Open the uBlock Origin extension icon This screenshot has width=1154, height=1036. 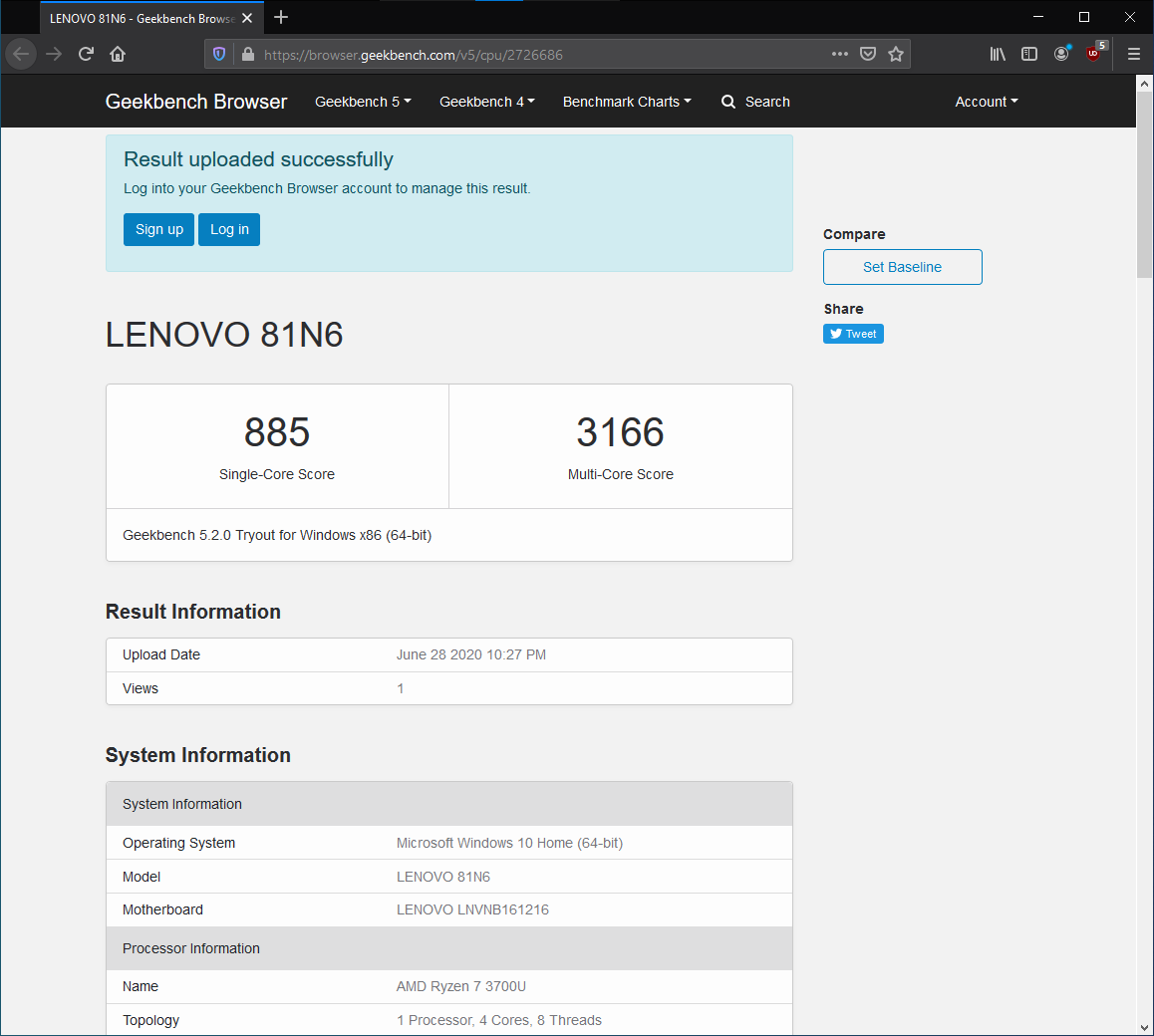coord(1093,54)
